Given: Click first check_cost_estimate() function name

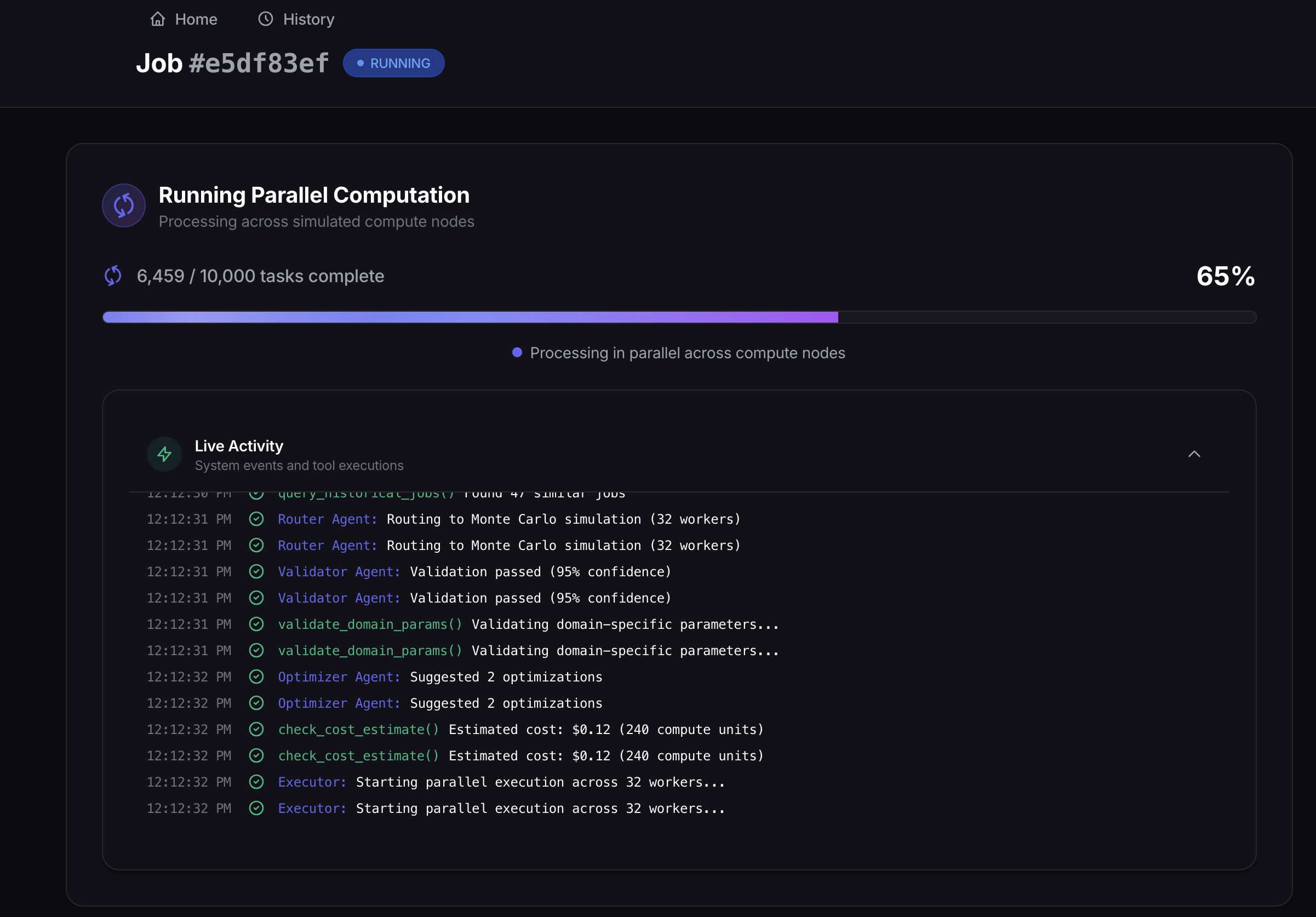Looking at the screenshot, I should tap(358, 730).
